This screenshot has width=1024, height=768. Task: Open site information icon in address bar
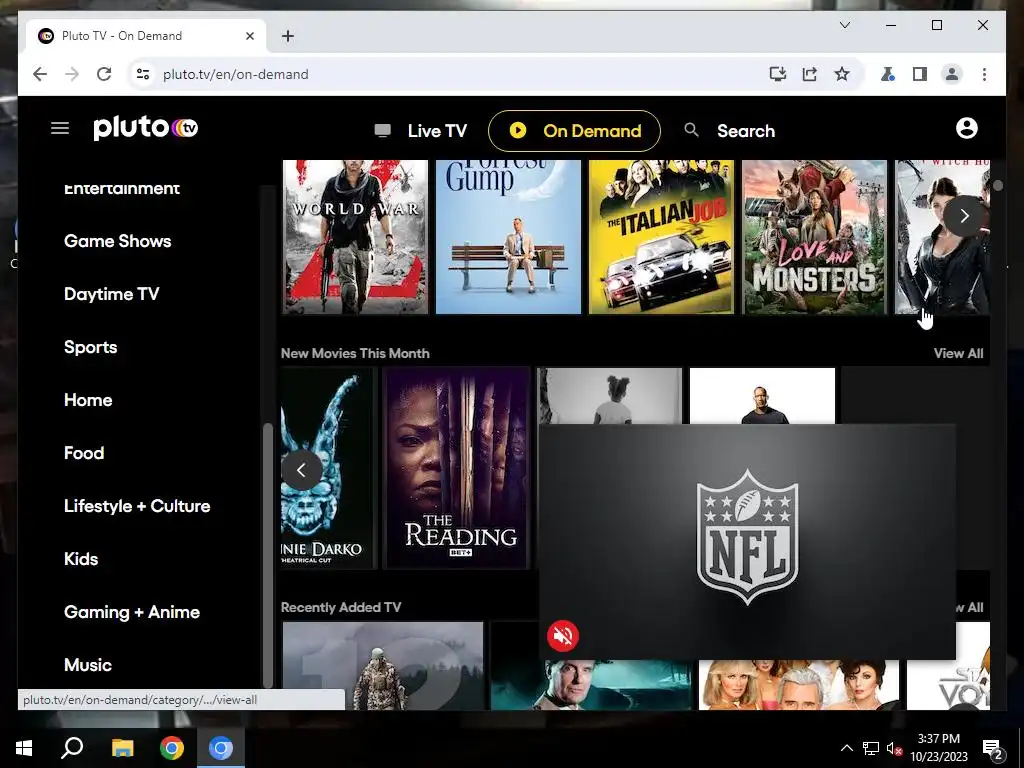143,74
